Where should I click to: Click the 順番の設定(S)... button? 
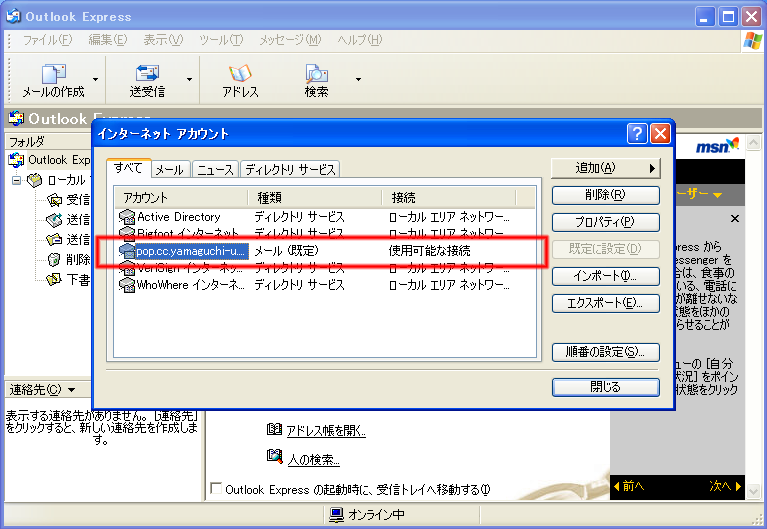pos(606,352)
